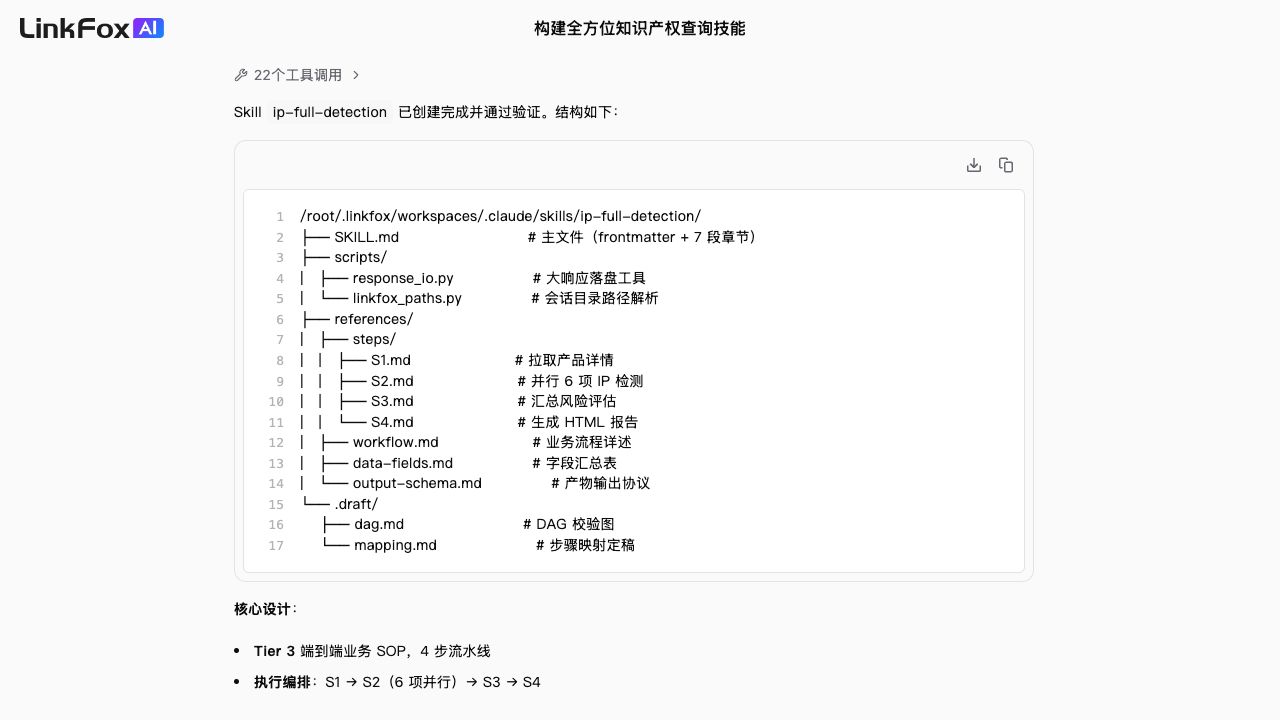Click the steps/ folder line
The height and width of the screenshot is (720, 1280).
tap(348, 339)
